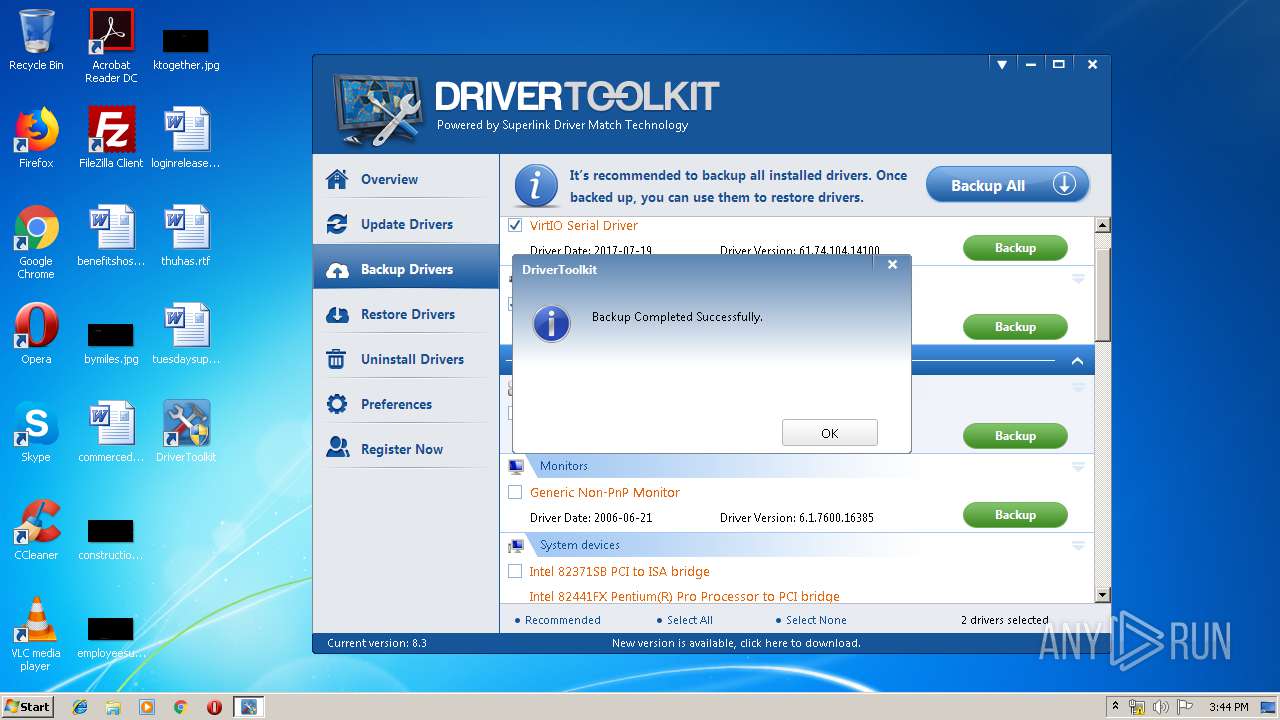Viewport: 1280px width, 720px height.
Task: Click the info icon in the banner
Action: click(x=536, y=185)
